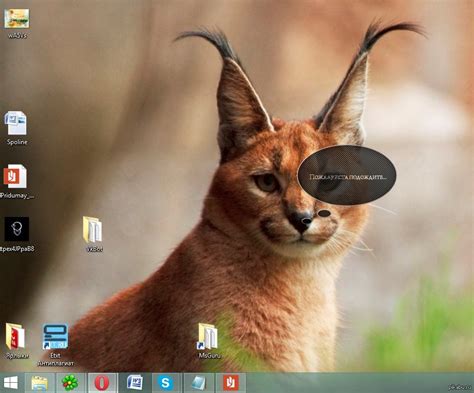Open the red-orange hand icon app in taskbar

click(x=231, y=382)
